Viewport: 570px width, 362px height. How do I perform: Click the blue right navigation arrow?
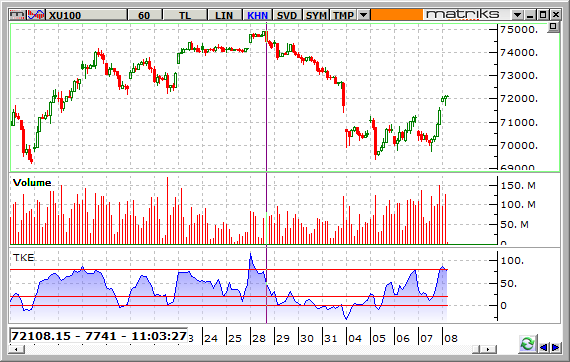pyautogui.click(x=556, y=347)
